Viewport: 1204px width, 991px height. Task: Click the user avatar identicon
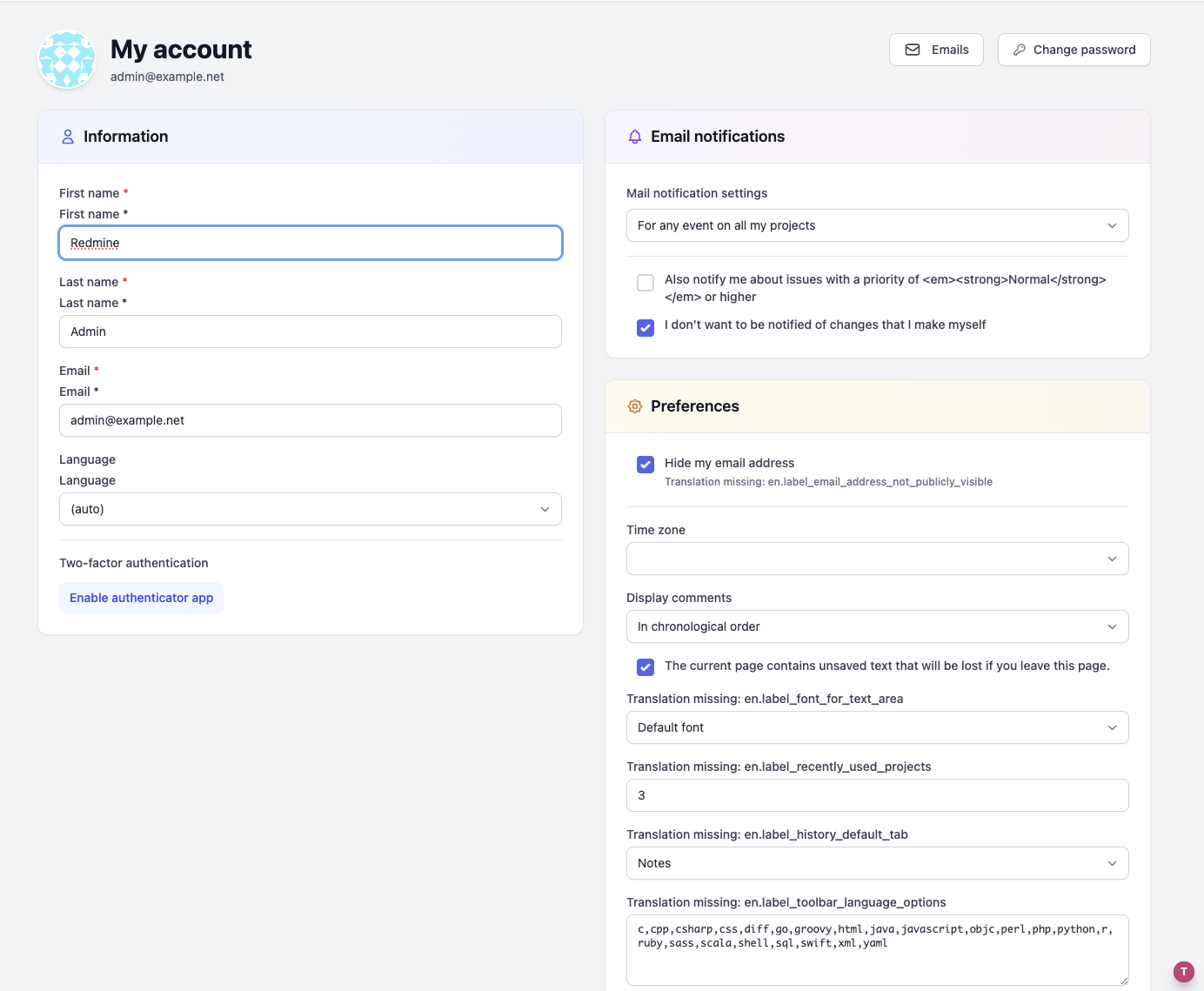tap(67, 60)
